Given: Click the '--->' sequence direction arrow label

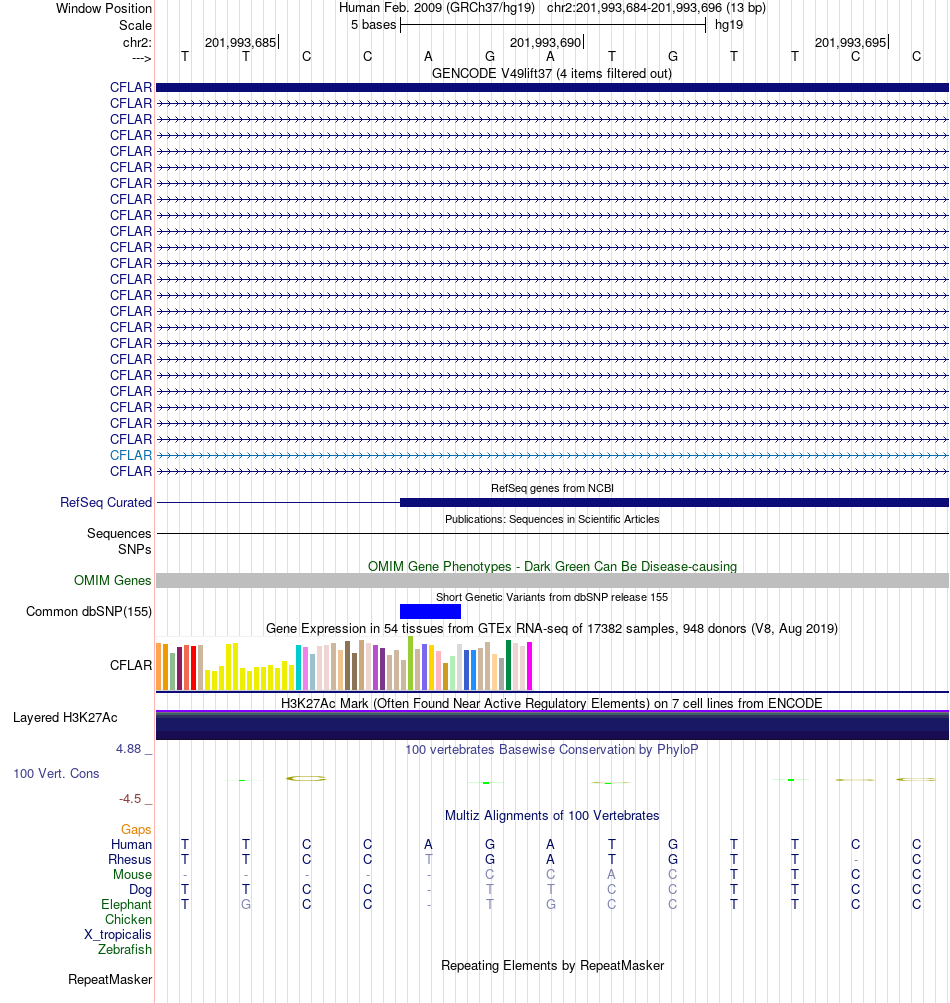Looking at the screenshot, I should point(141,58).
